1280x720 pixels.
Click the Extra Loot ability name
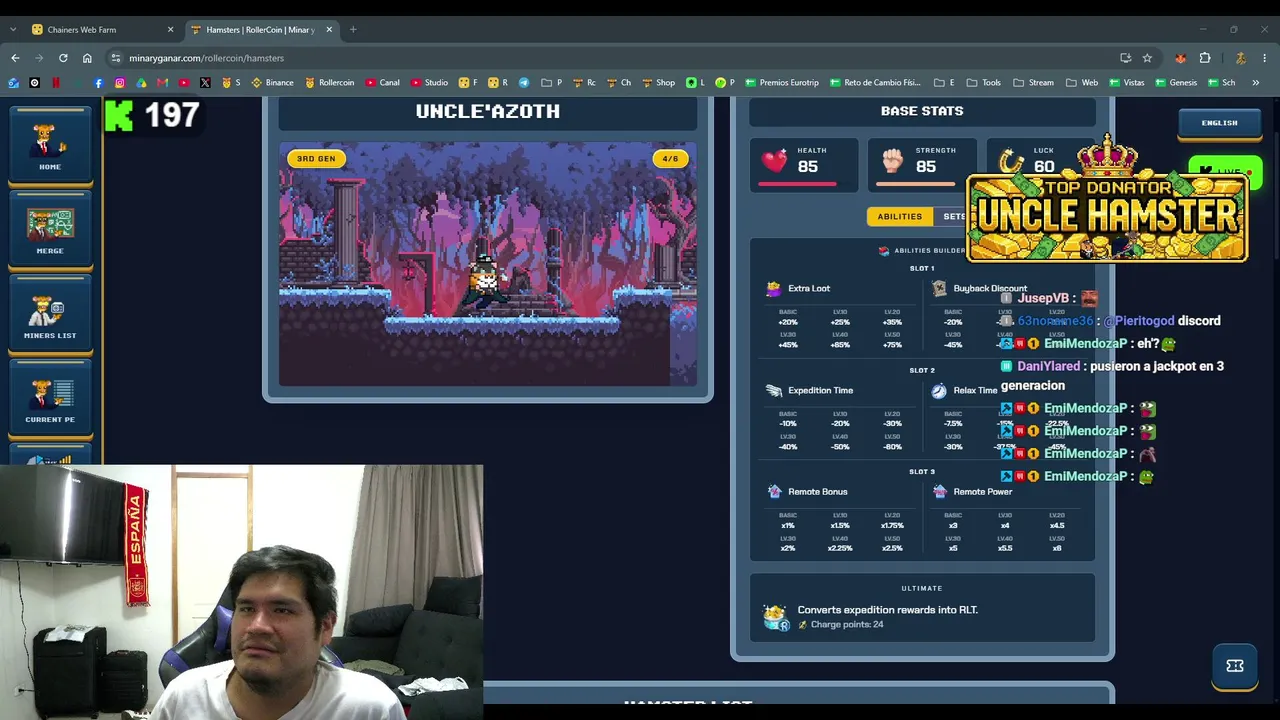[x=809, y=289]
